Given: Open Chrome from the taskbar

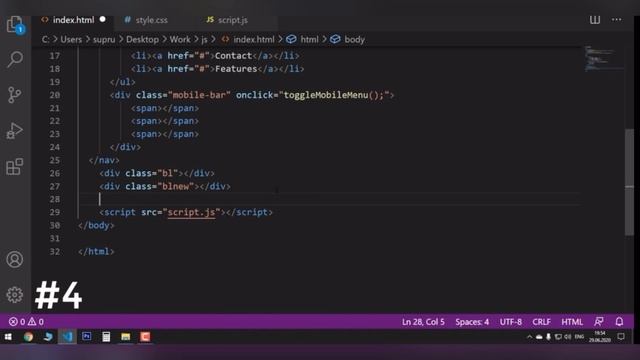Looking at the screenshot, I should [28, 337].
